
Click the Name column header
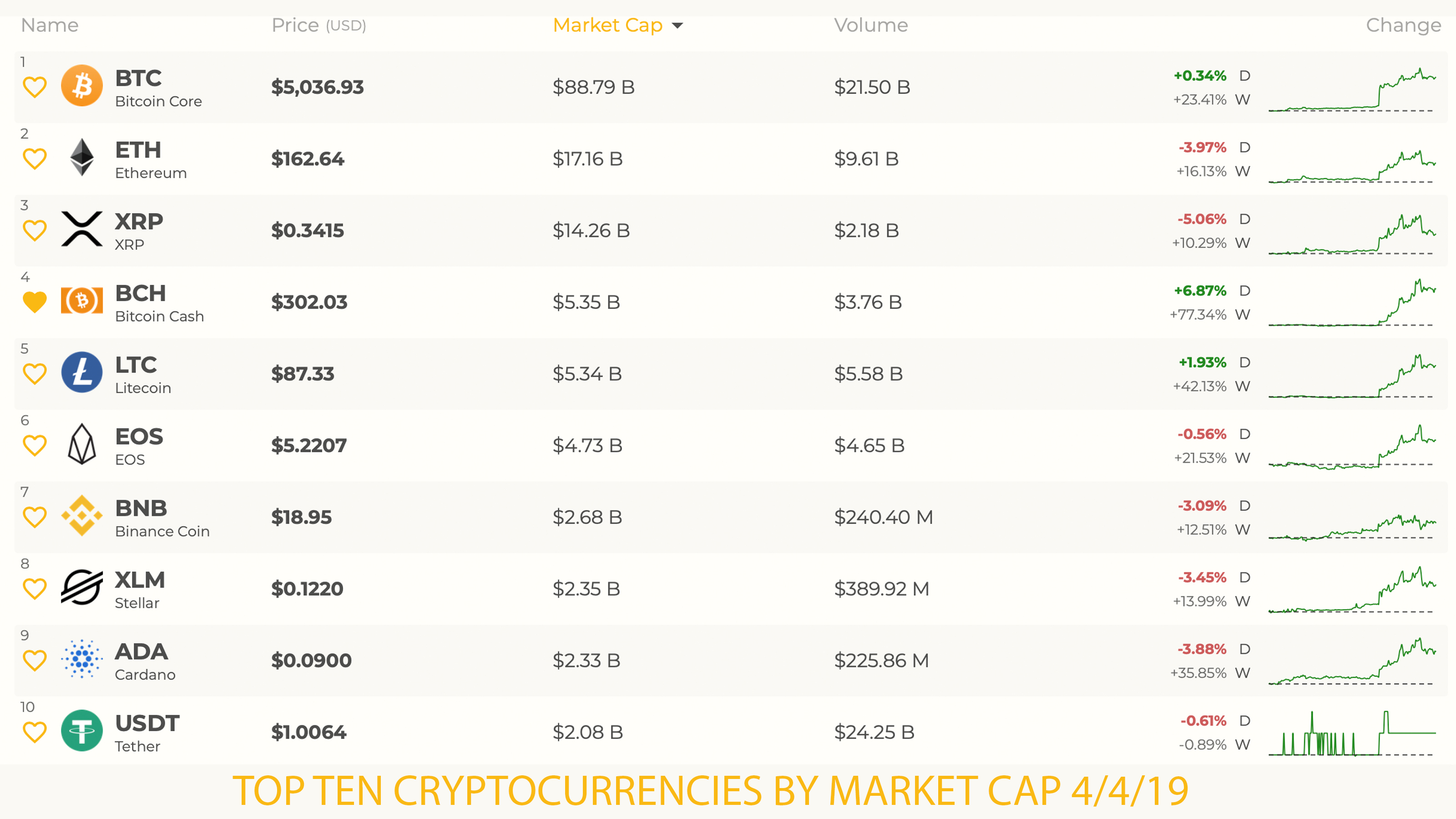point(49,25)
